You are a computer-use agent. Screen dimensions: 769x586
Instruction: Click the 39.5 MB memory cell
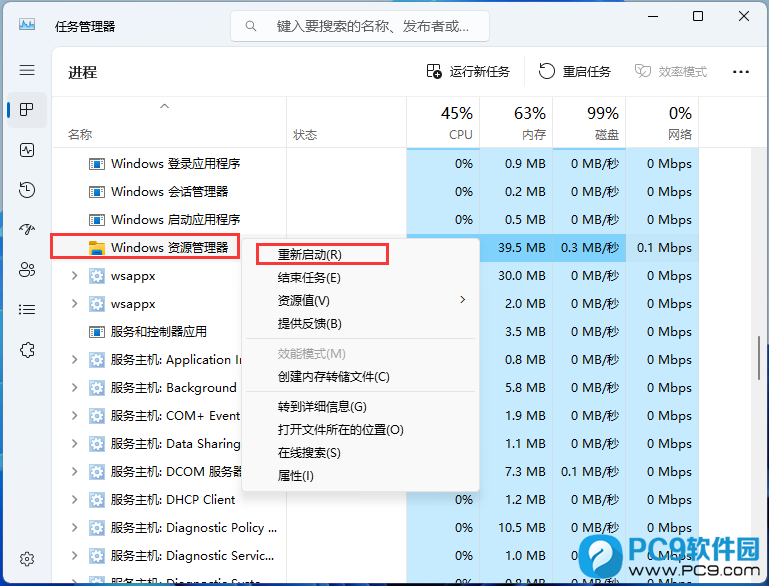(516, 247)
